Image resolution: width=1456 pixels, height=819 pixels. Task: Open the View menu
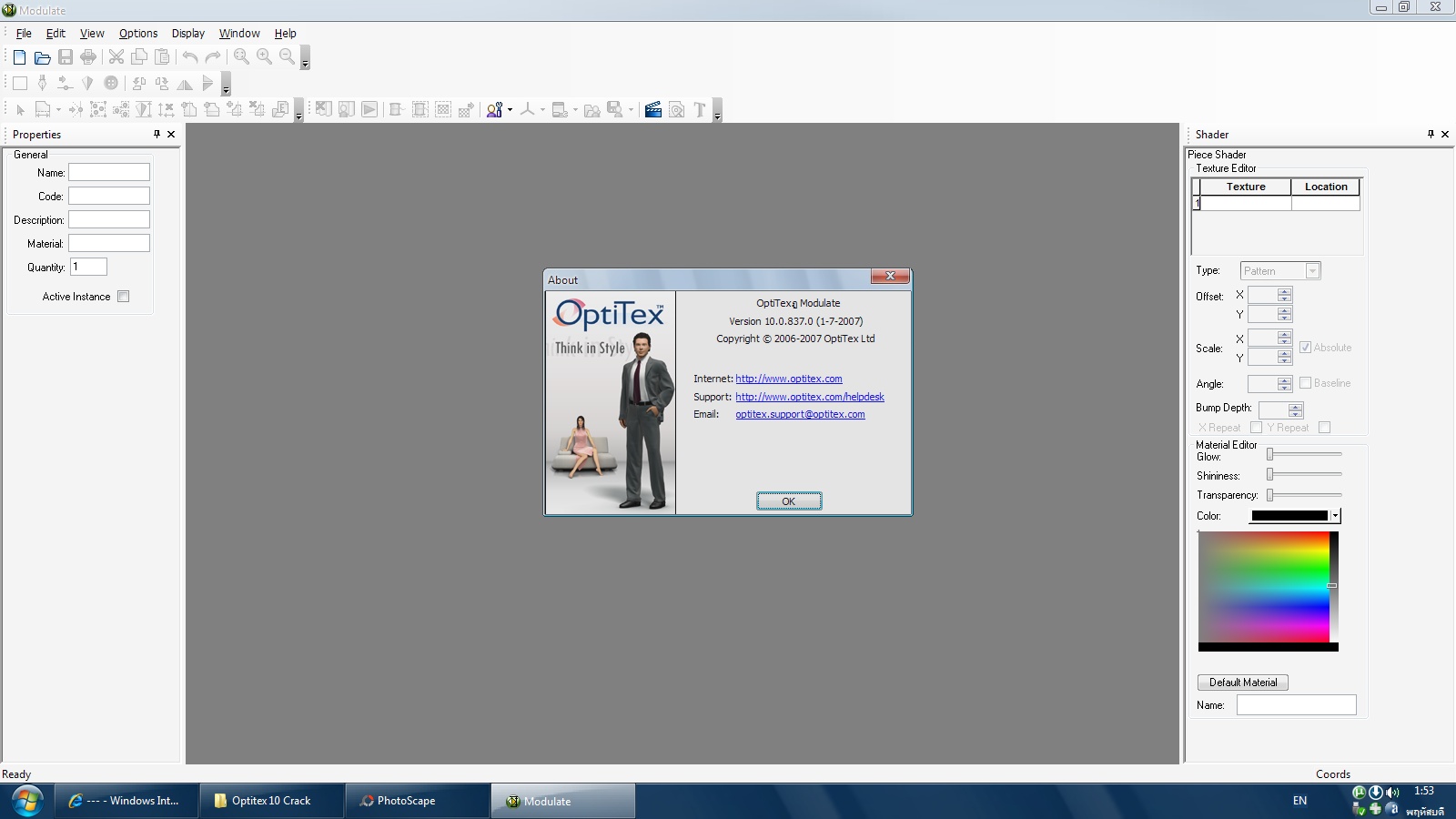92,34
